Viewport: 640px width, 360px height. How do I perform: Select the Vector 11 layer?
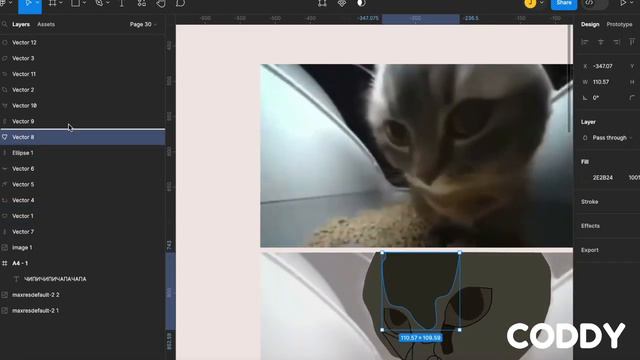pos(82,74)
